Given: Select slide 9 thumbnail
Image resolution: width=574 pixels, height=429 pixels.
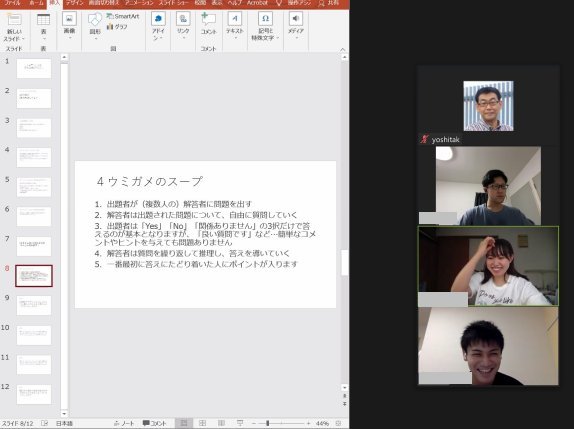Looking at the screenshot, I should [34, 305].
